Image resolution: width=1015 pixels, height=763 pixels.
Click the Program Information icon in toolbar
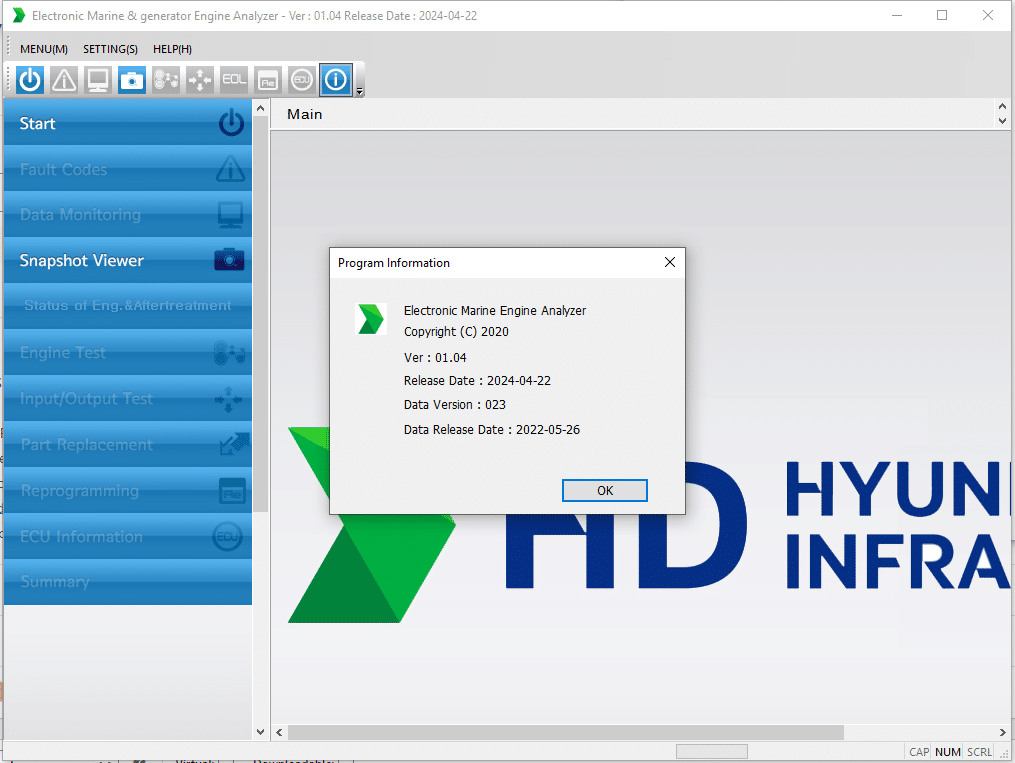336,80
